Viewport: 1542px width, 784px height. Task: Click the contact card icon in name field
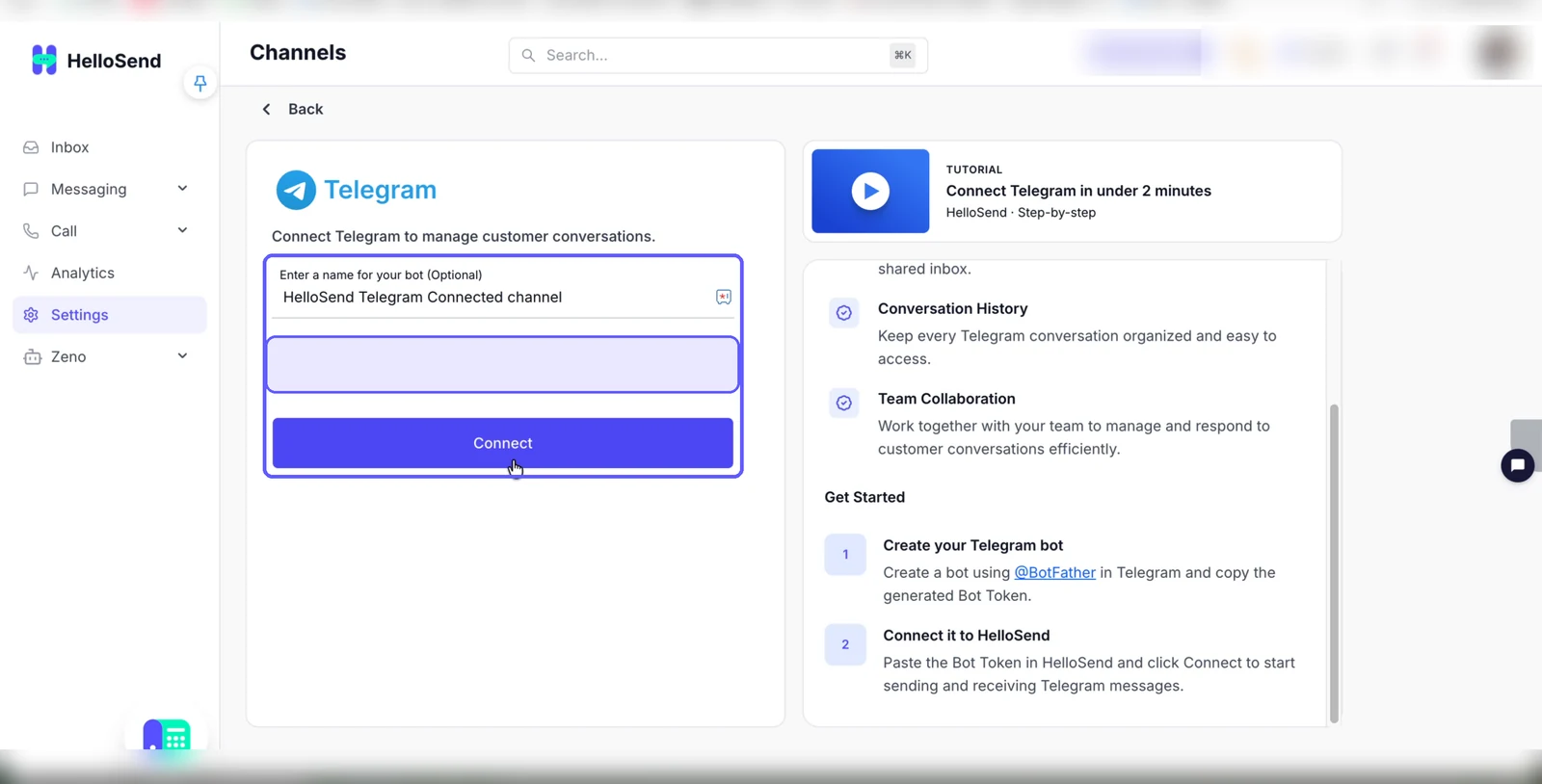click(x=724, y=297)
